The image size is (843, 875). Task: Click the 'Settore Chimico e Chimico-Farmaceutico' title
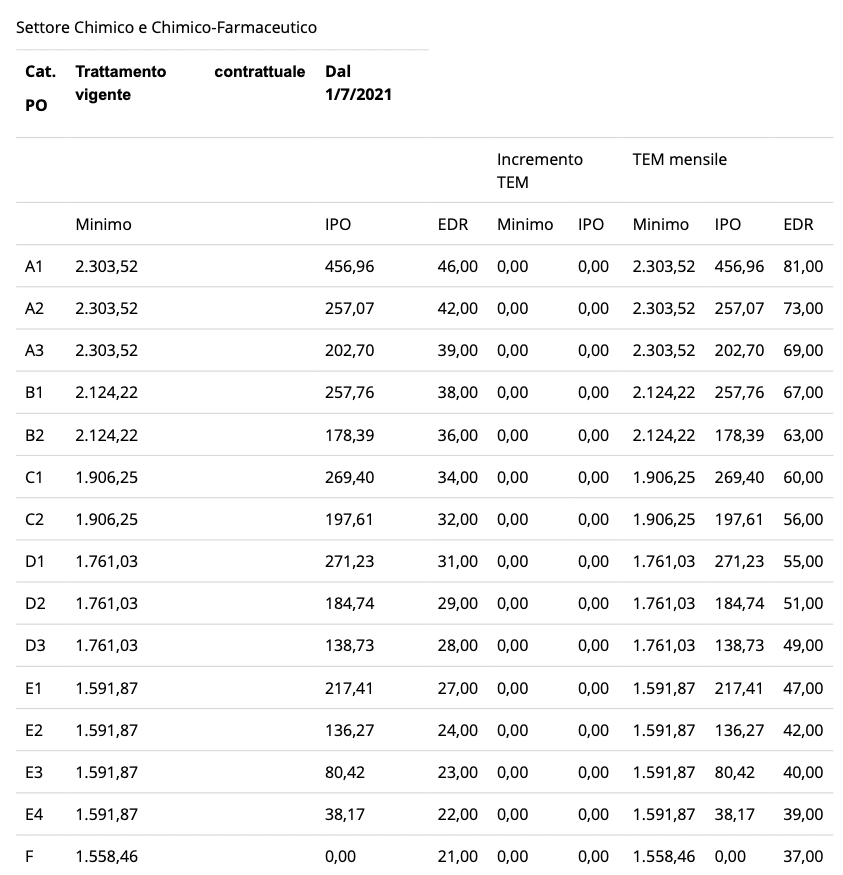[x=166, y=27]
